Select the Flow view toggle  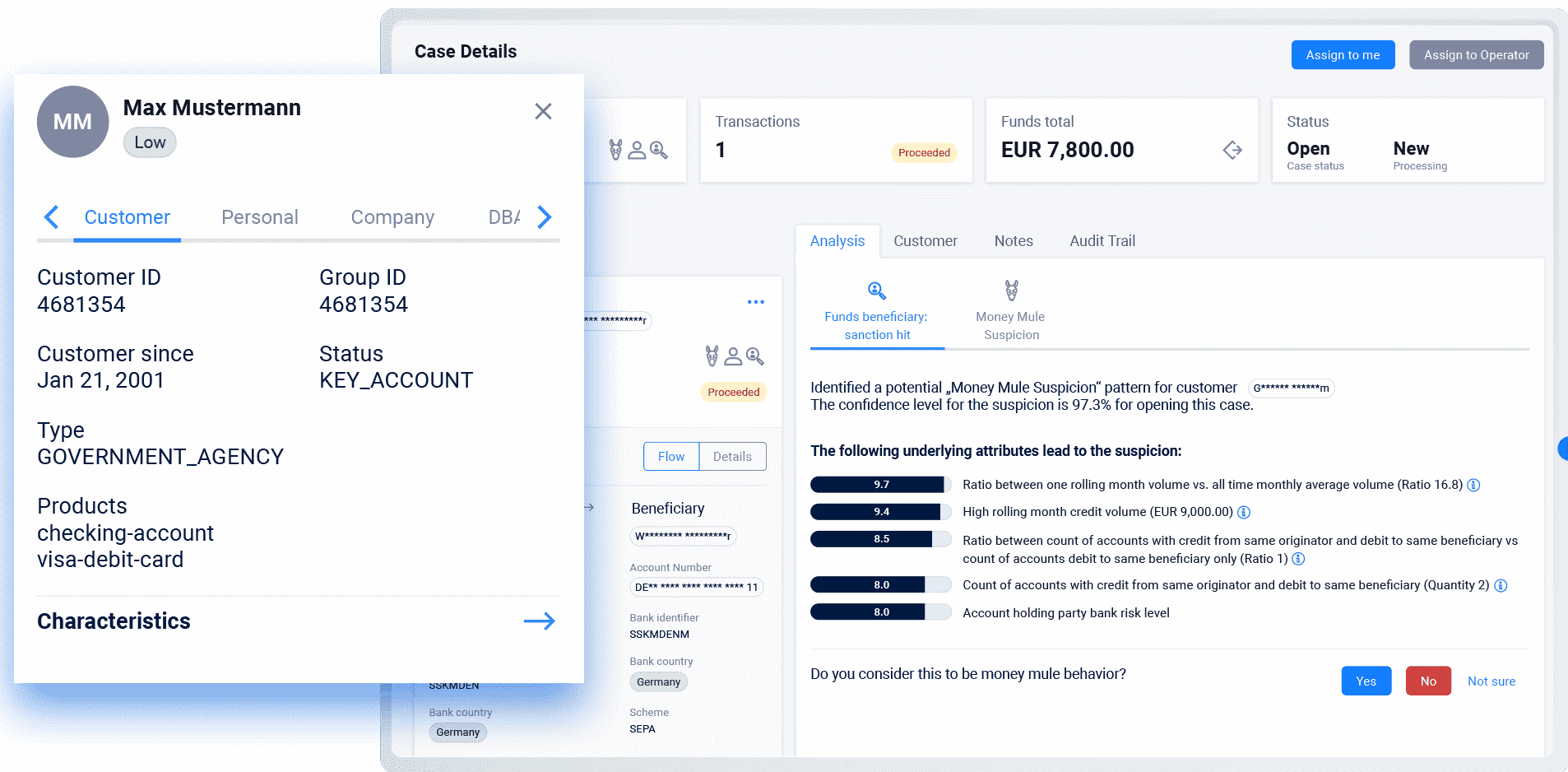[671, 457]
